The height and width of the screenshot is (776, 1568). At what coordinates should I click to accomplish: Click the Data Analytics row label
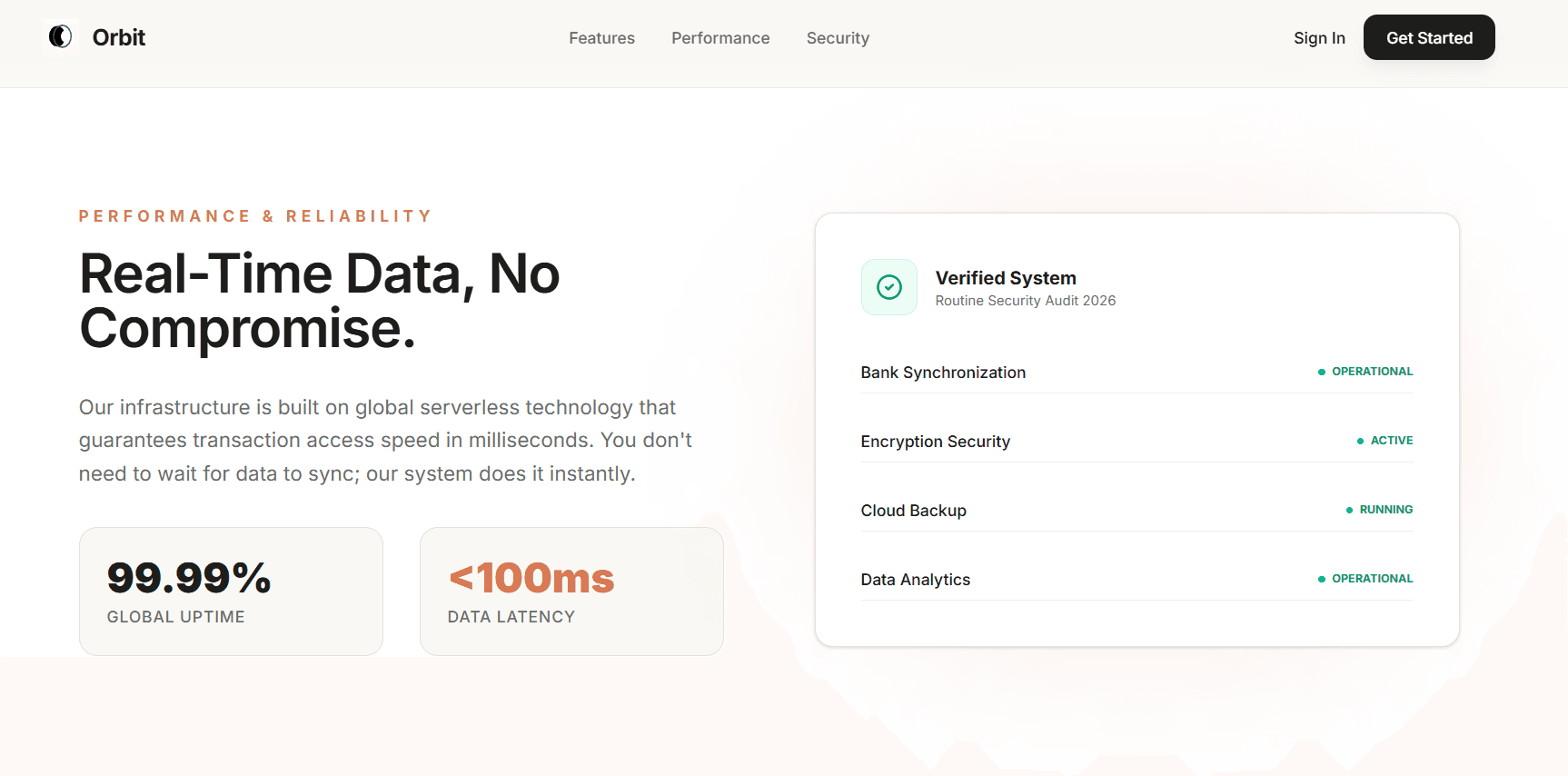(x=915, y=580)
